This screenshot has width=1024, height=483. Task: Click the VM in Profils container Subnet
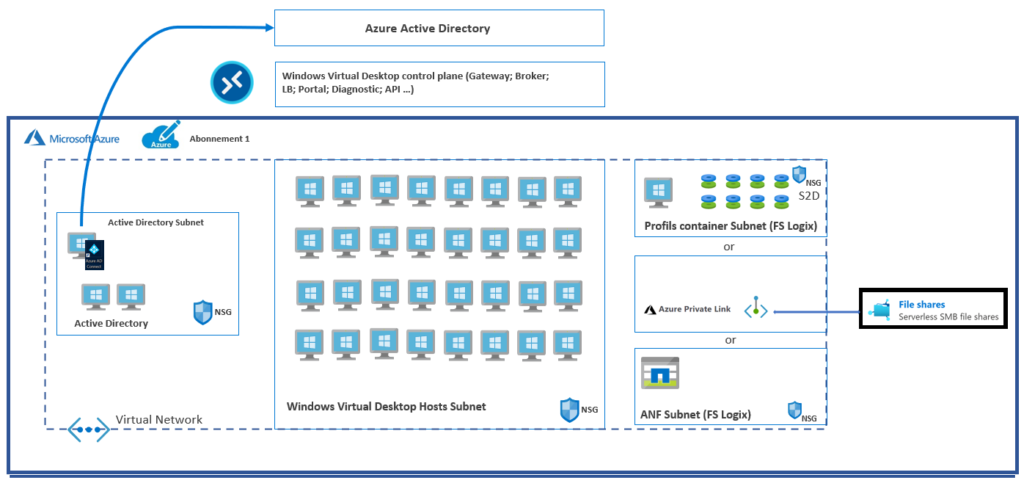pos(658,193)
